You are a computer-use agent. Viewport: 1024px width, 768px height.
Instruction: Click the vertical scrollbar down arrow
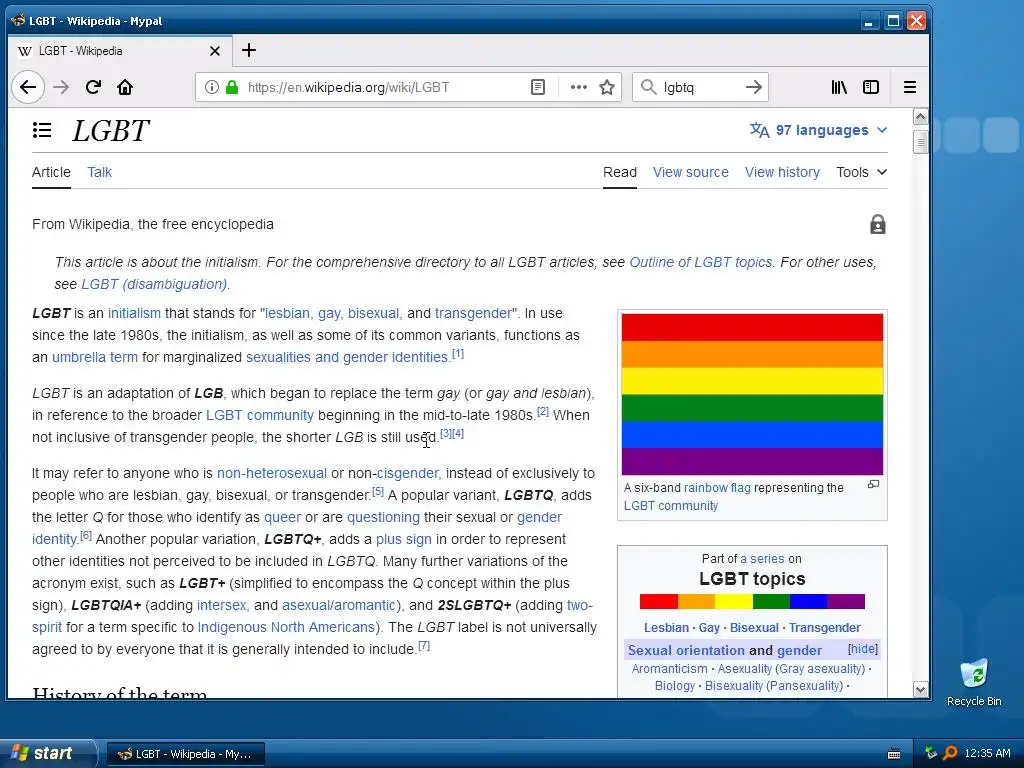coord(921,689)
